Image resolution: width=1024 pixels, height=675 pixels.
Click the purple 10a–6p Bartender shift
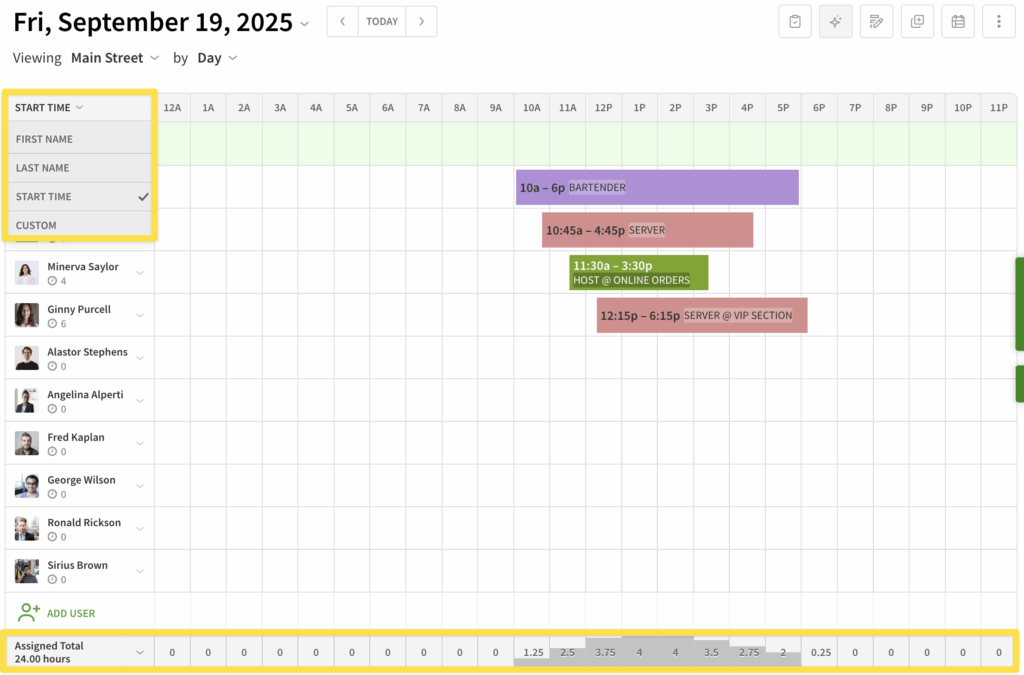pyautogui.click(x=657, y=187)
